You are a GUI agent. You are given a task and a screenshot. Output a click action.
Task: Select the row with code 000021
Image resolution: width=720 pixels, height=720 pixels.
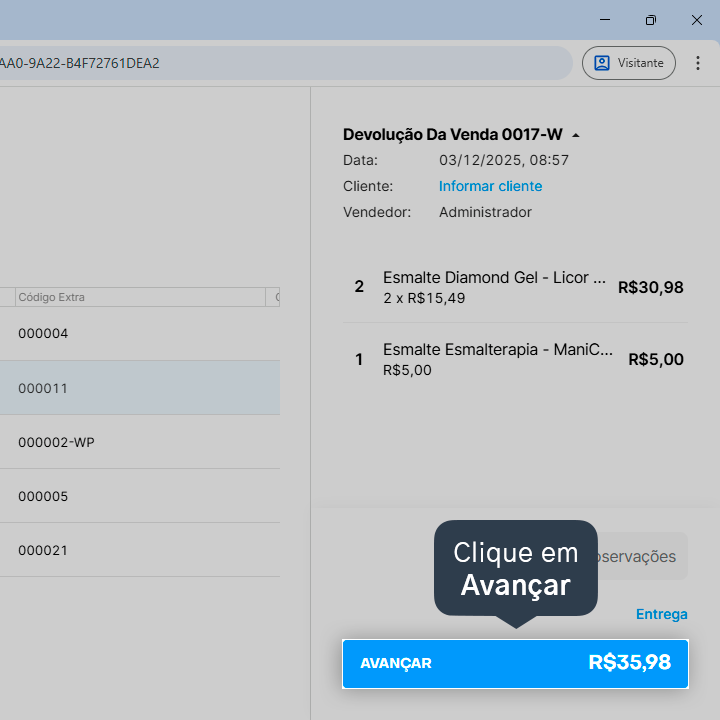click(140, 550)
